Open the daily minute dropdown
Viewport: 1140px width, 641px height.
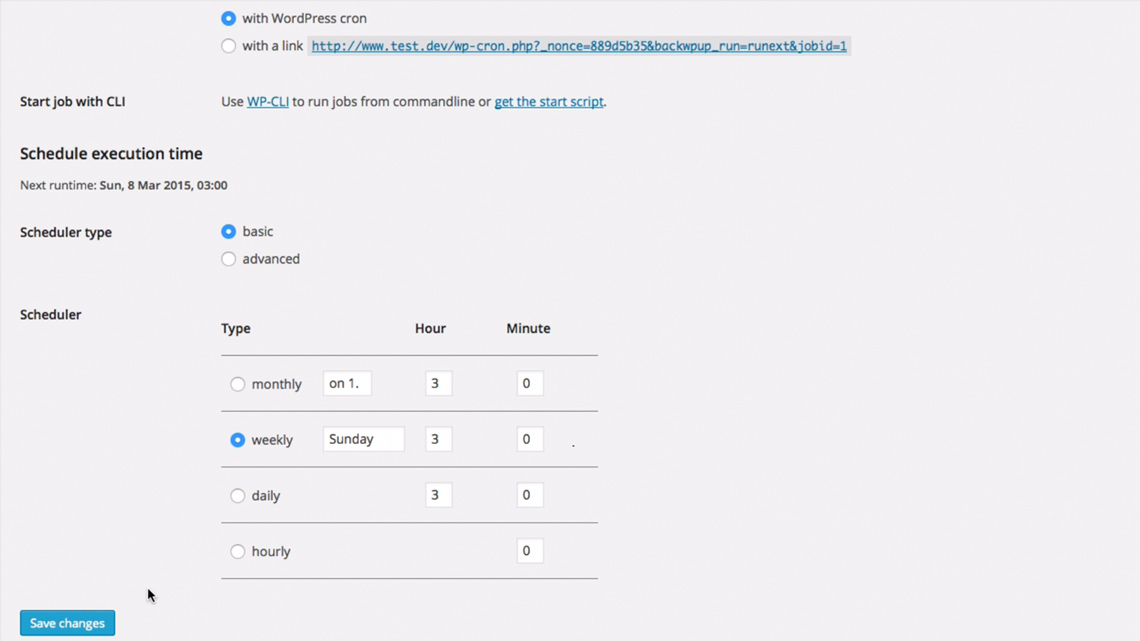pos(530,495)
